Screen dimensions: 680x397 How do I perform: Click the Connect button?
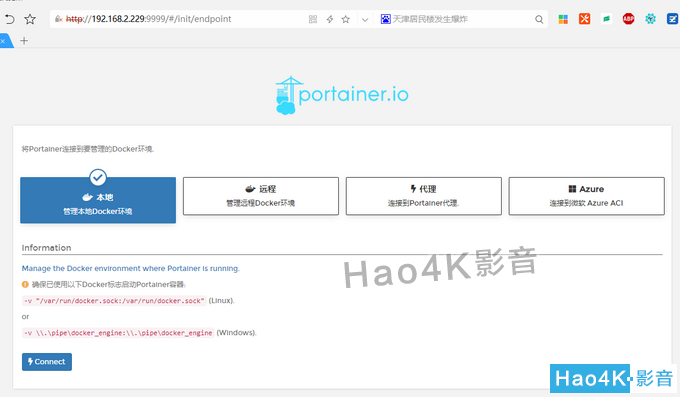click(47, 362)
